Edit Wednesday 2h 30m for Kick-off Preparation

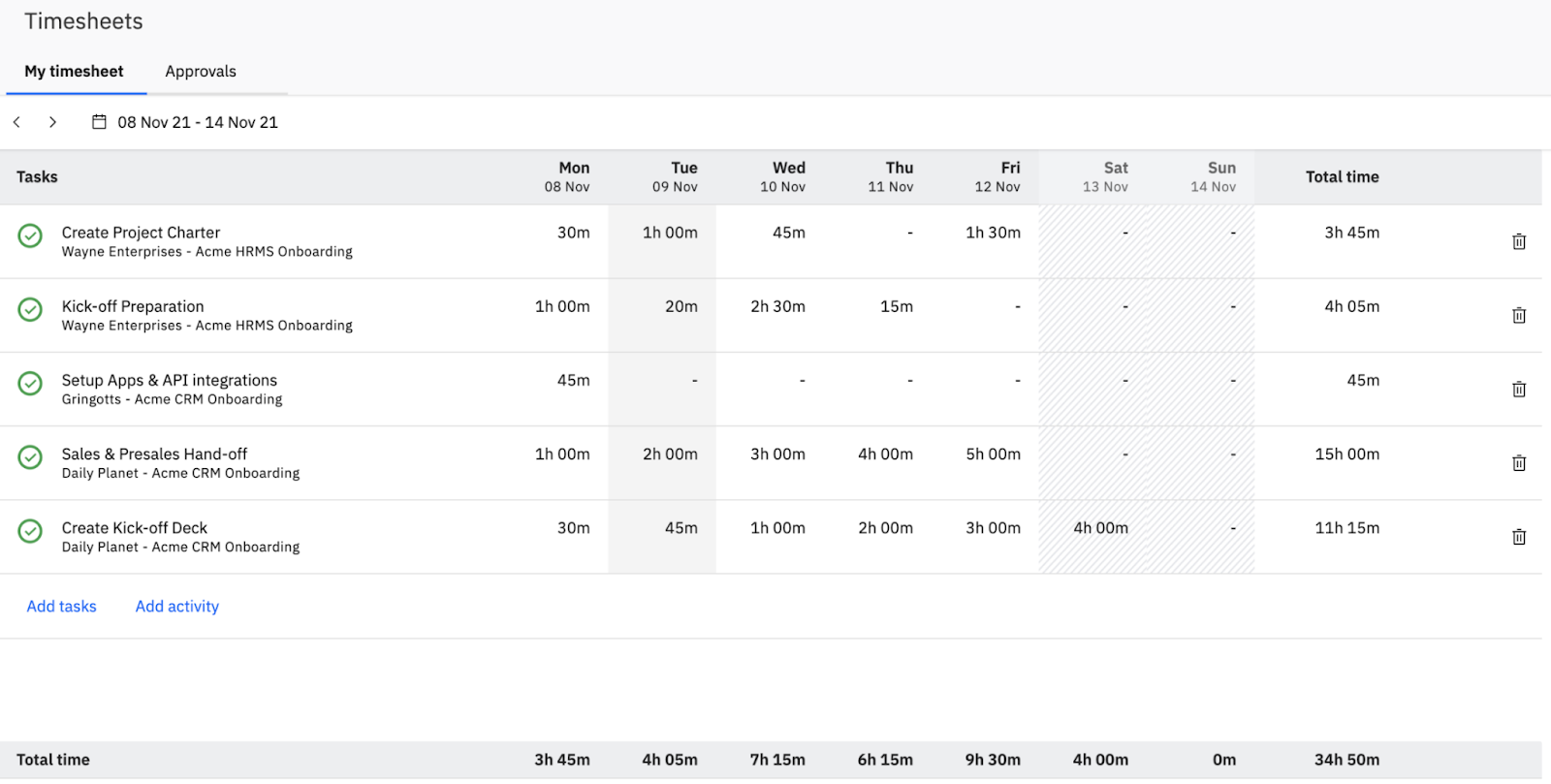(x=777, y=306)
